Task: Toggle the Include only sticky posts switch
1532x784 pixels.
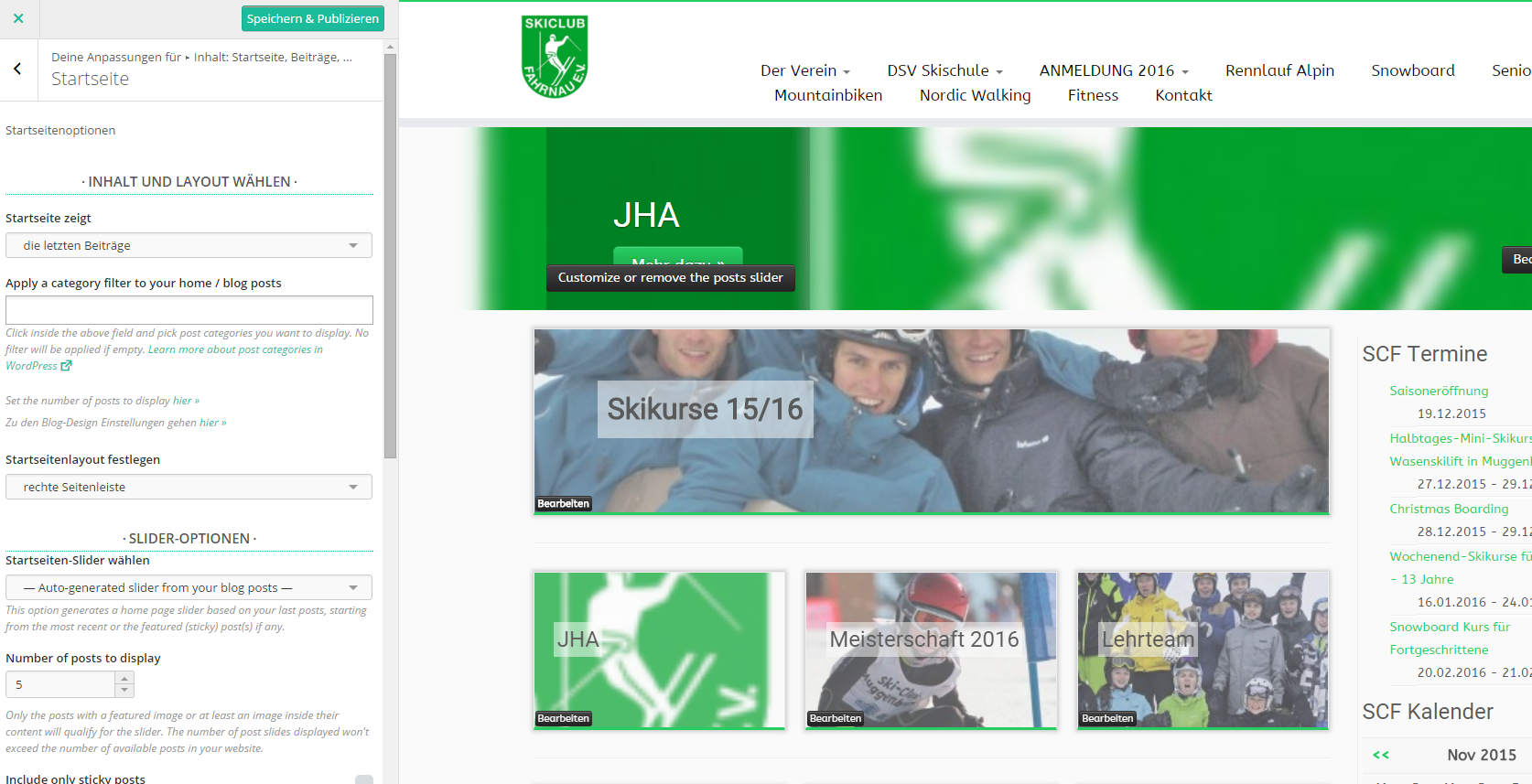Action: click(363, 779)
